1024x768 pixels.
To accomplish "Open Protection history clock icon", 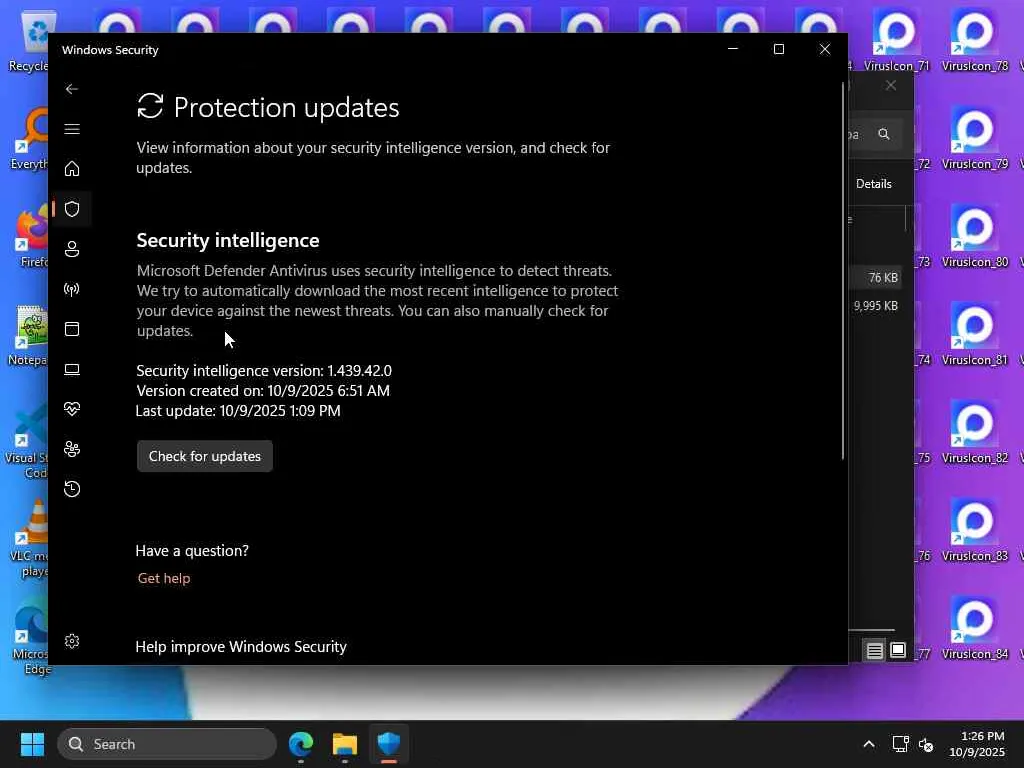I will [x=72, y=489].
